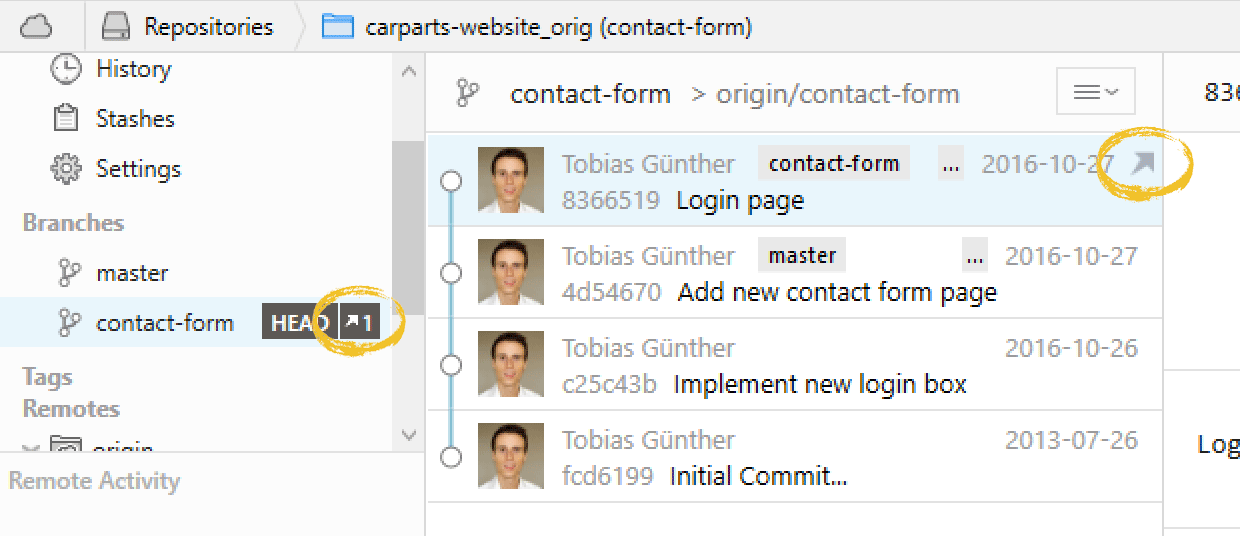Click the Settings gear icon

[66, 169]
